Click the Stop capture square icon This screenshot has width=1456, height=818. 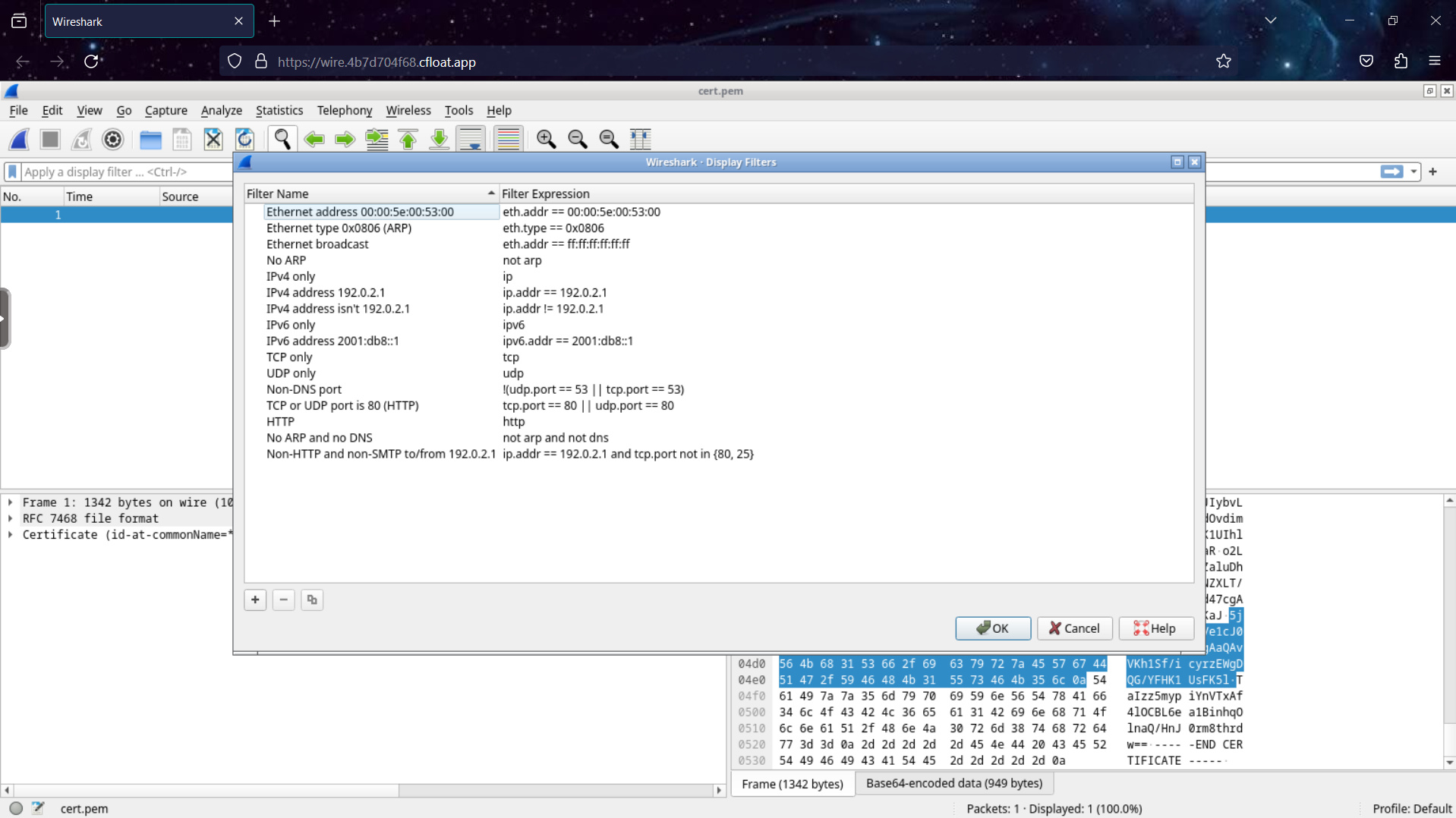coord(50,139)
